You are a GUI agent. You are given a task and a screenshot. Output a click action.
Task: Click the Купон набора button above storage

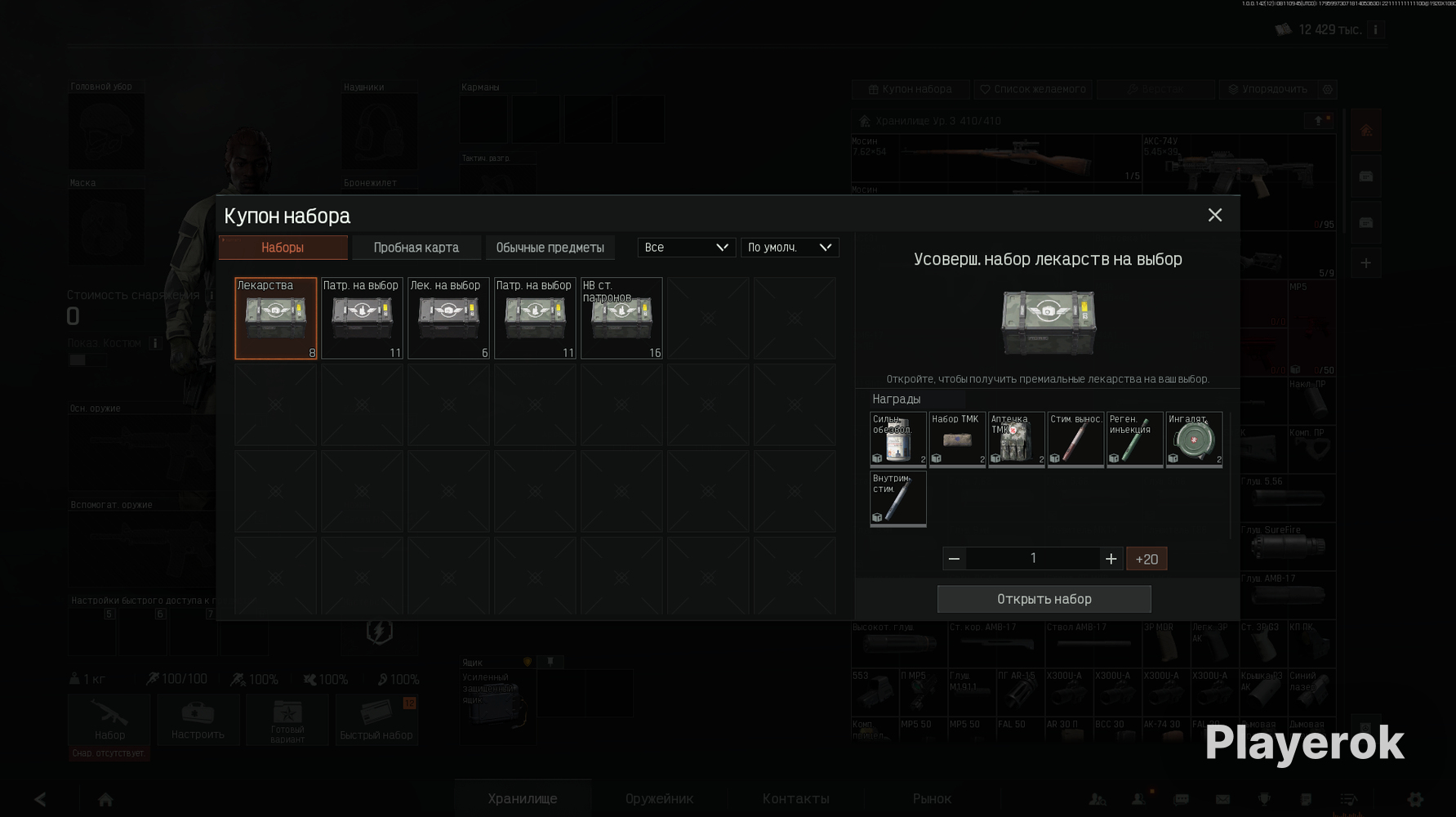(x=911, y=89)
